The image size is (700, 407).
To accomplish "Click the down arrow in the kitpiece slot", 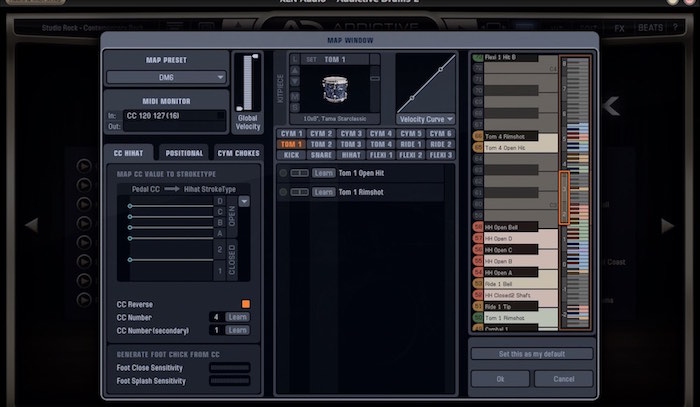I will click(295, 82).
